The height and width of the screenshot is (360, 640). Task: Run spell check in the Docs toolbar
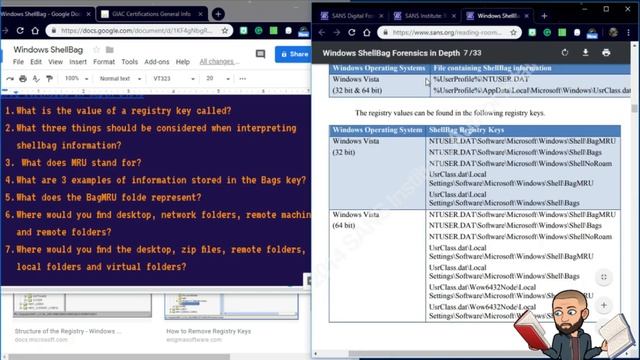(36, 78)
